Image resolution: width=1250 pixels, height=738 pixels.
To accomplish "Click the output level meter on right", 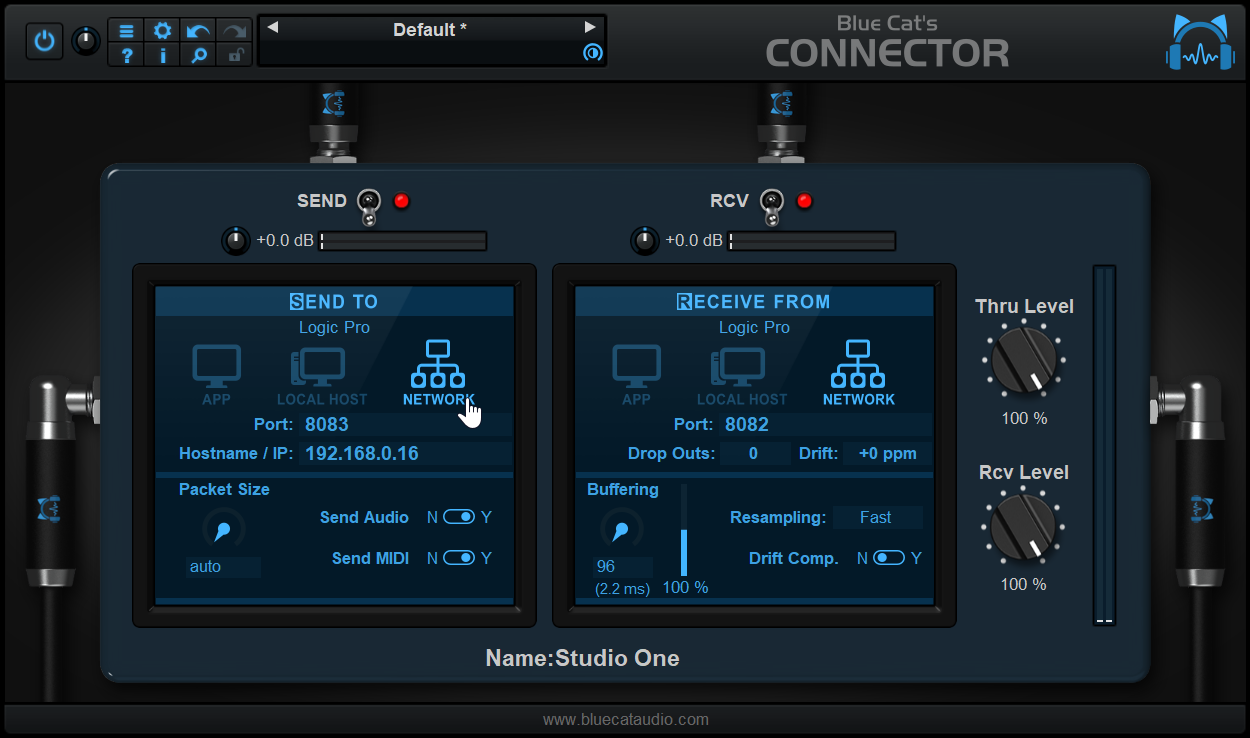I will coord(1104,445).
